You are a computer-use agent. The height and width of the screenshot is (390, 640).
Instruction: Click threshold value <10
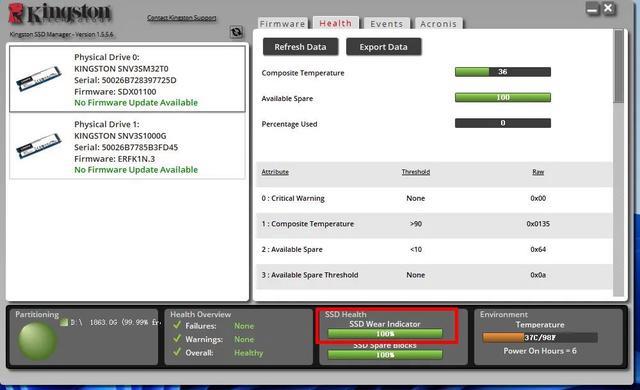416,249
